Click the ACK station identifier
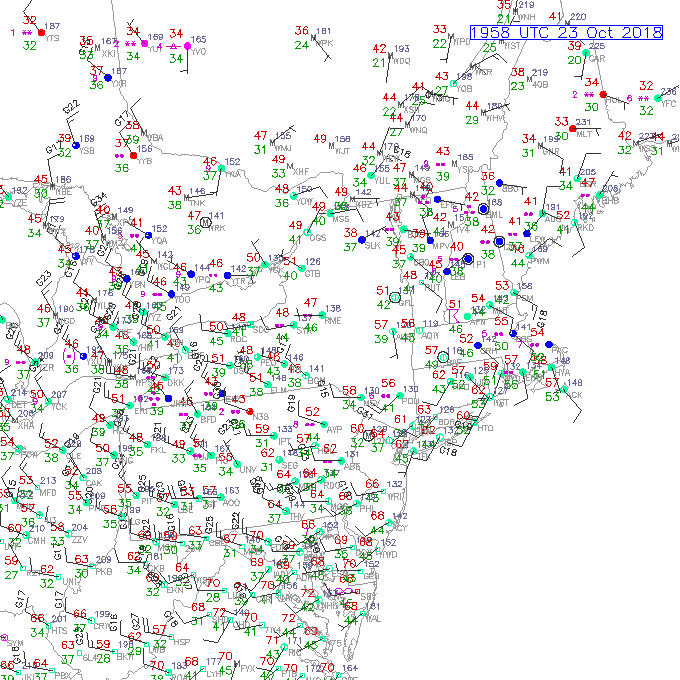The height and width of the screenshot is (680, 680). pos(575,395)
